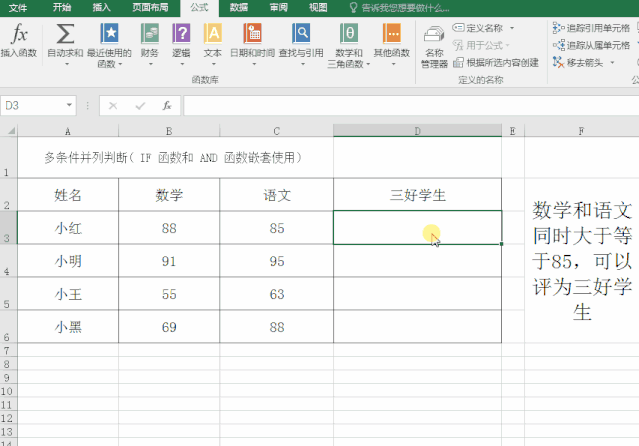Click the title cell 多条件并列判断
The width and height of the screenshot is (639, 446).
point(175,157)
